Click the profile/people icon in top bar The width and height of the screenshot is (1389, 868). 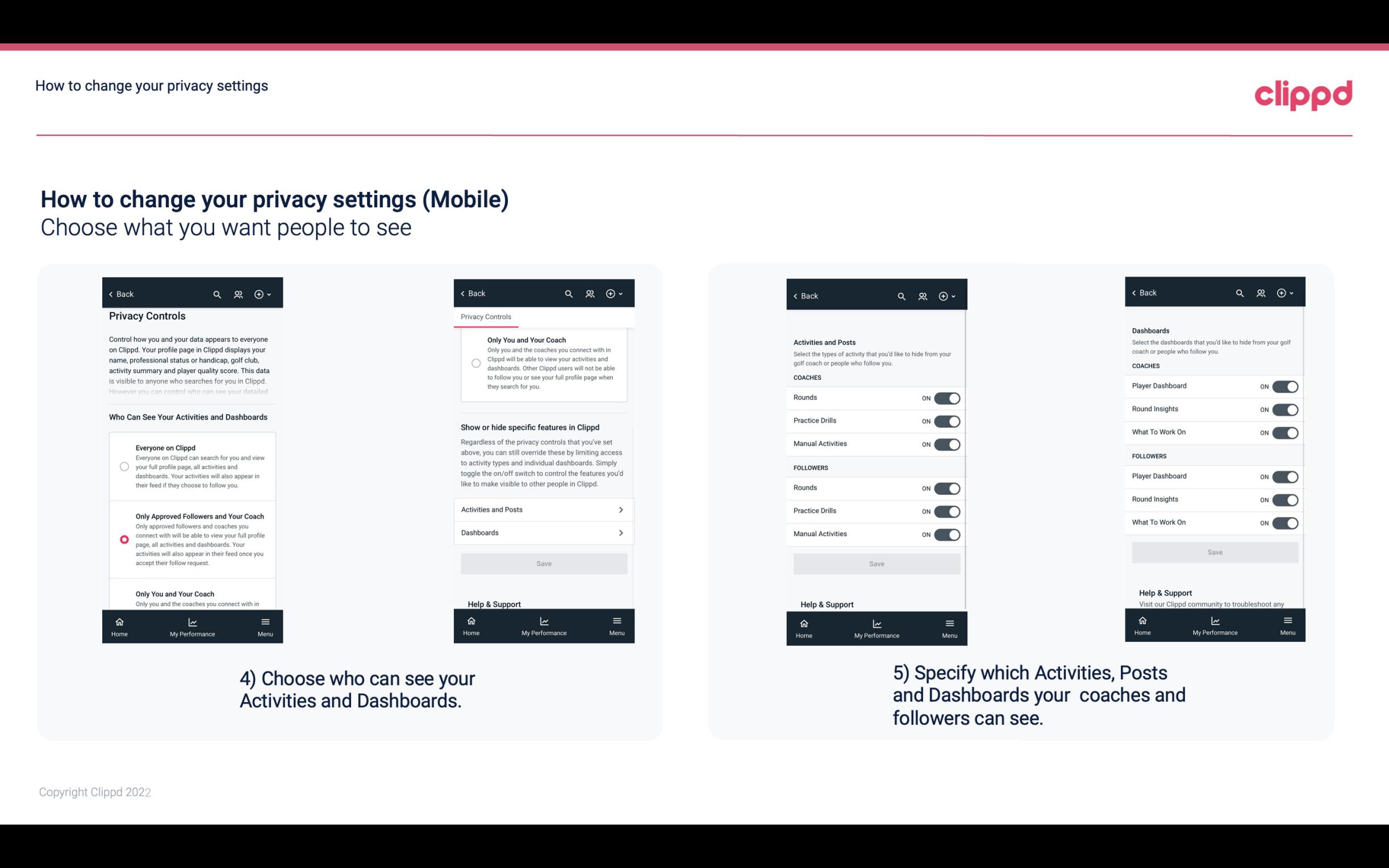point(238,294)
